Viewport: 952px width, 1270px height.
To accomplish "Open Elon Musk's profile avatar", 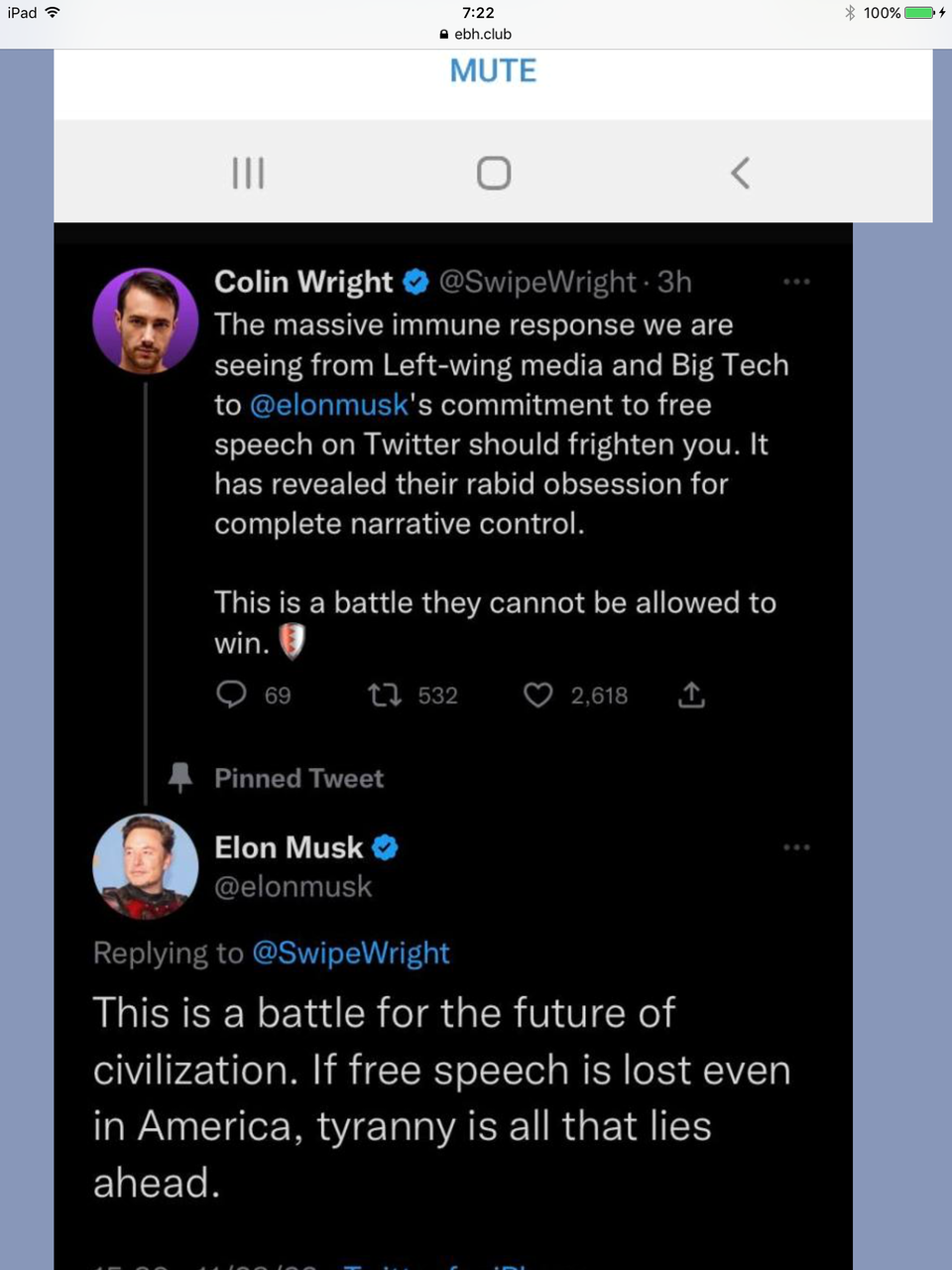I will pos(145,866).
